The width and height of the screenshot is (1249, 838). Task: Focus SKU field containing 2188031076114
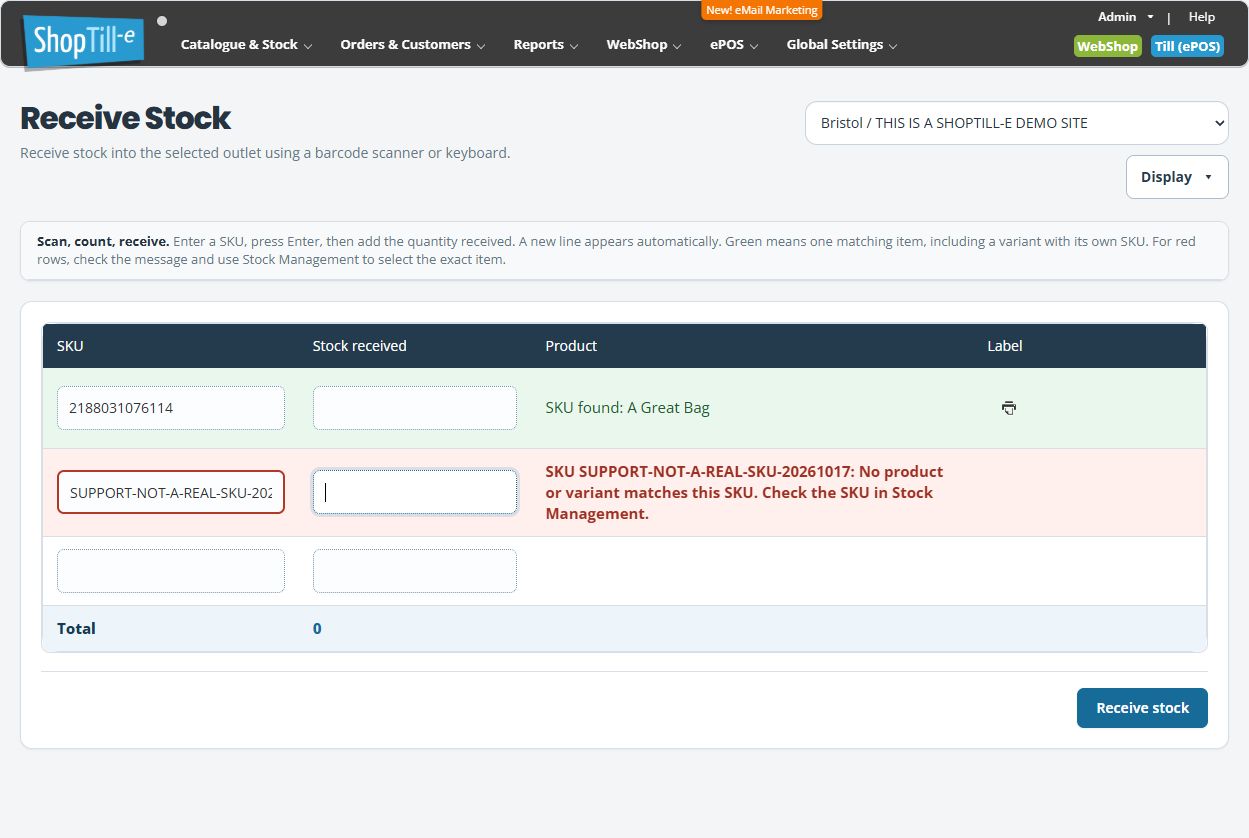click(x=171, y=408)
